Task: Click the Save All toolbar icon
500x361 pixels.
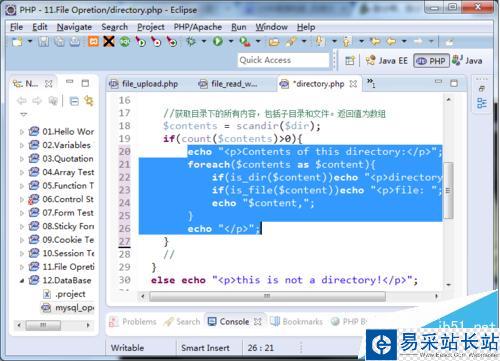Action: coord(59,42)
